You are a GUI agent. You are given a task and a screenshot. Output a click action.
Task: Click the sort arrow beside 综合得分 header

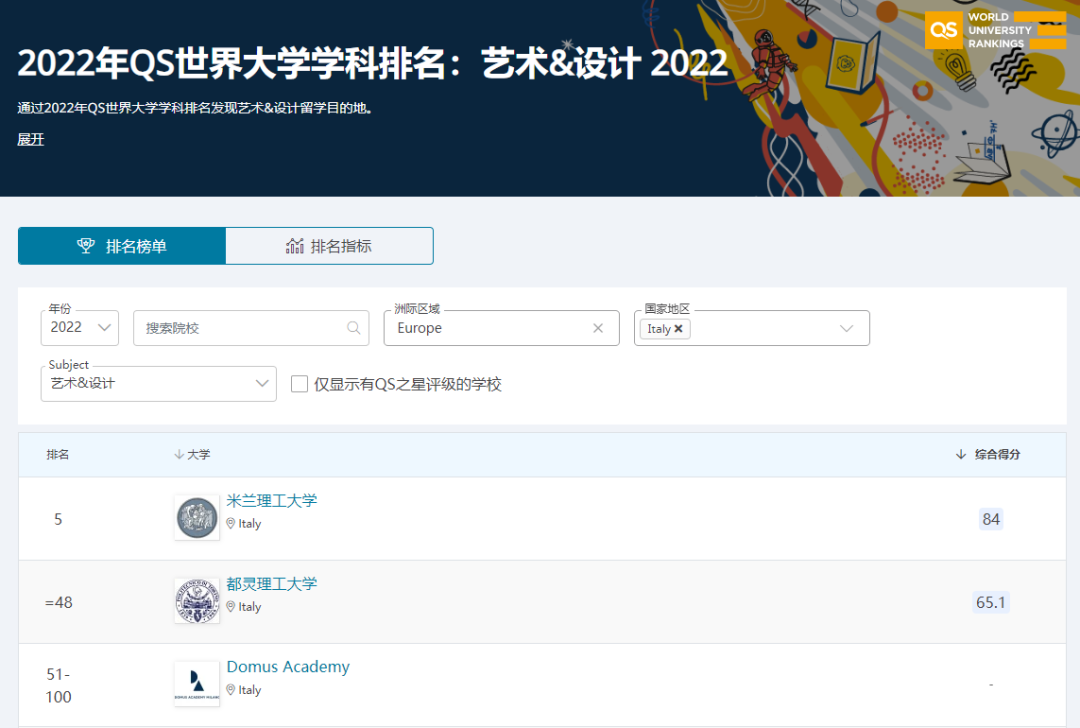coord(961,454)
